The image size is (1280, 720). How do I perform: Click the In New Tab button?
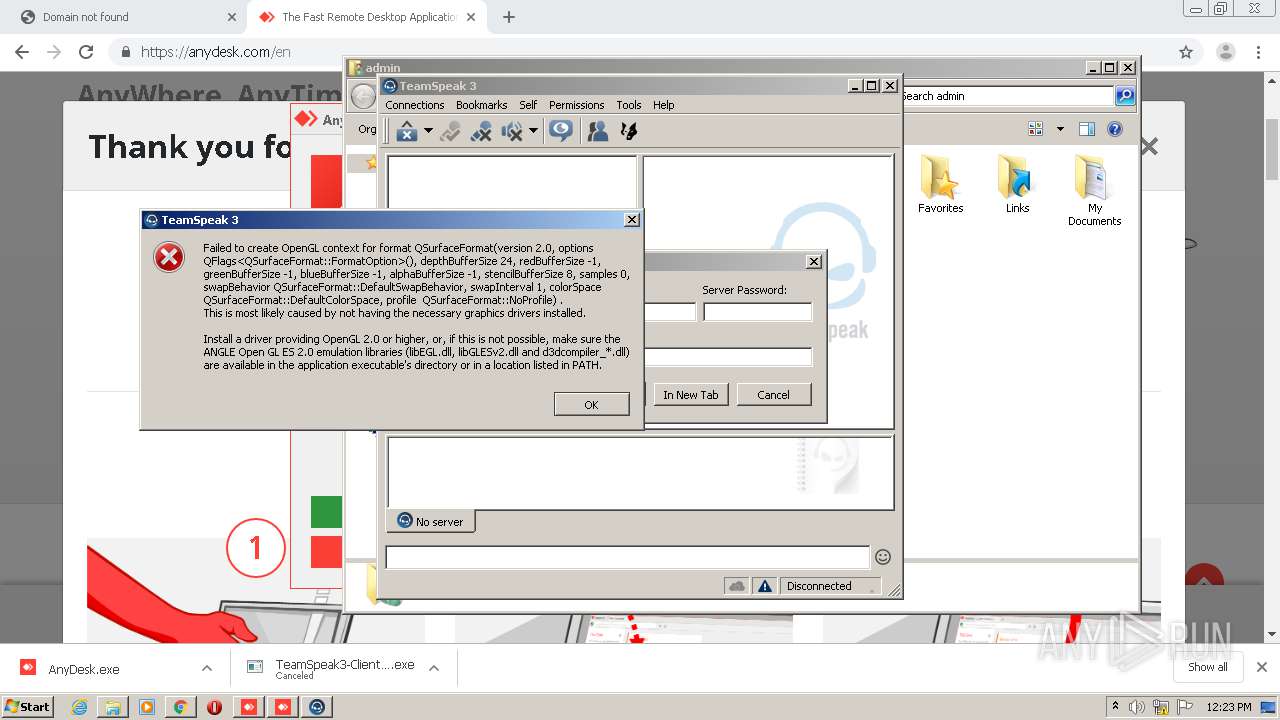pos(690,395)
